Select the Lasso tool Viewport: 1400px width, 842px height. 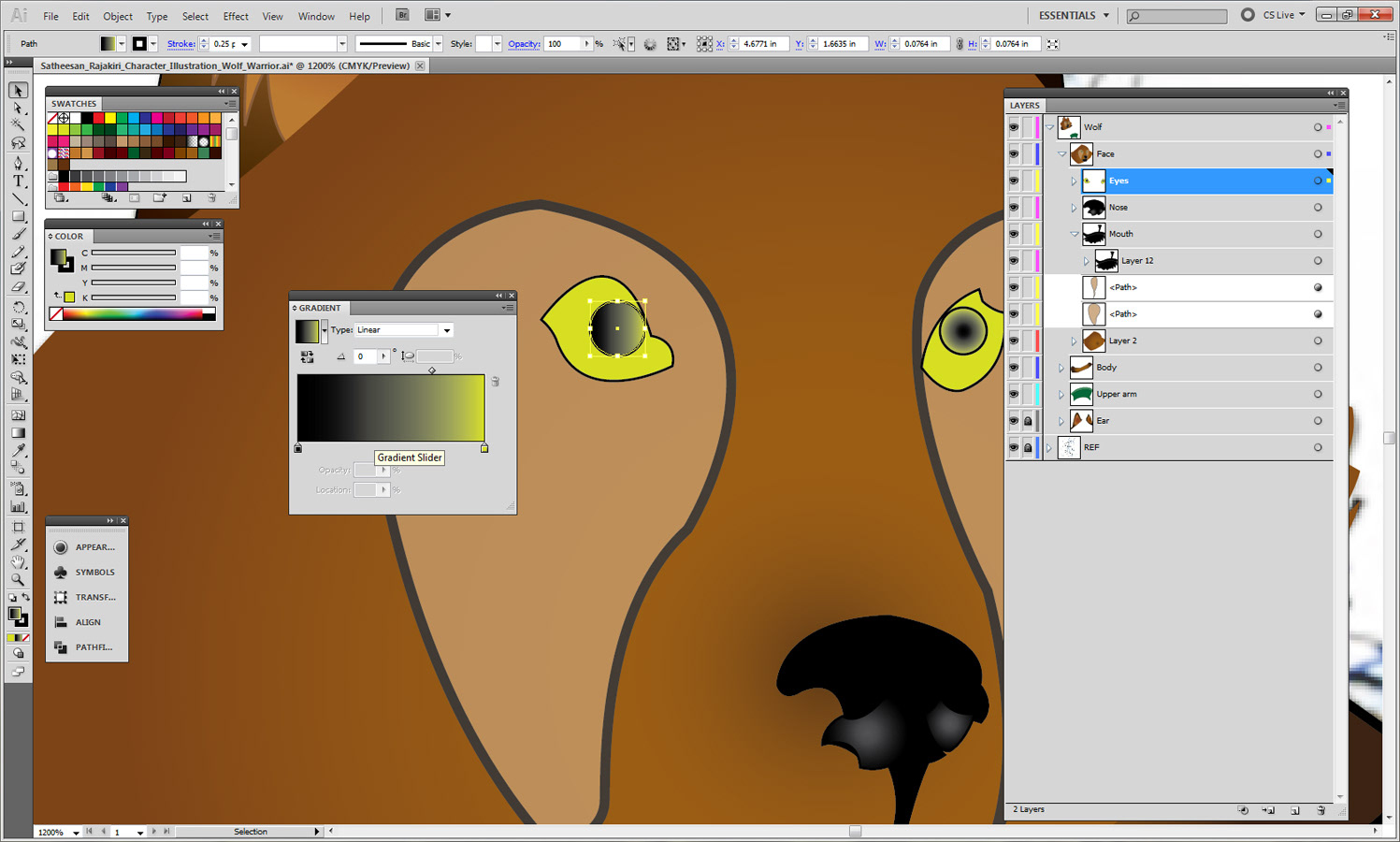[x=18, y=143]
